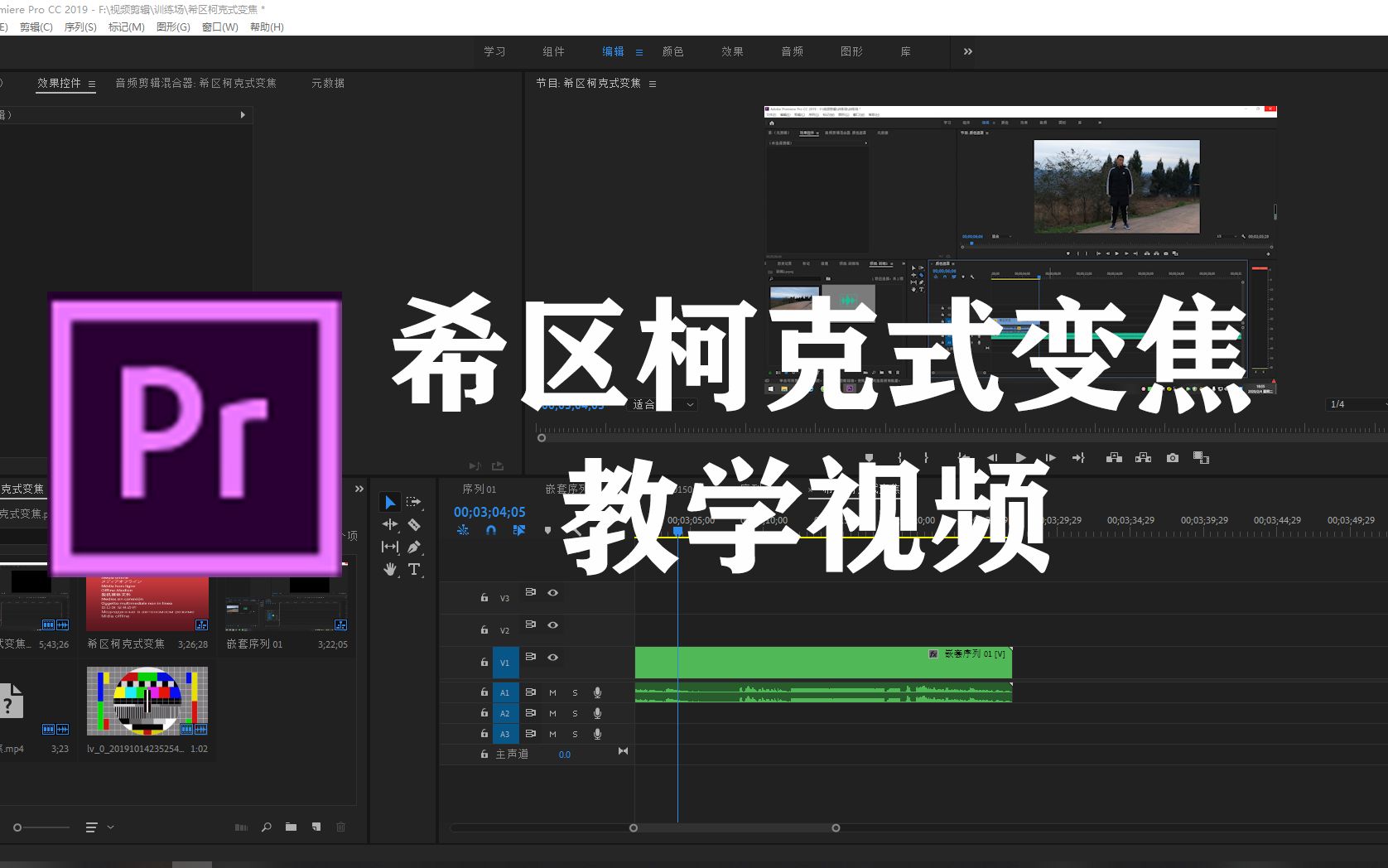This screenshot has width=1388, height=868.
Task: Switch to the 颜色 workspace tab
Action: (672, 51)
